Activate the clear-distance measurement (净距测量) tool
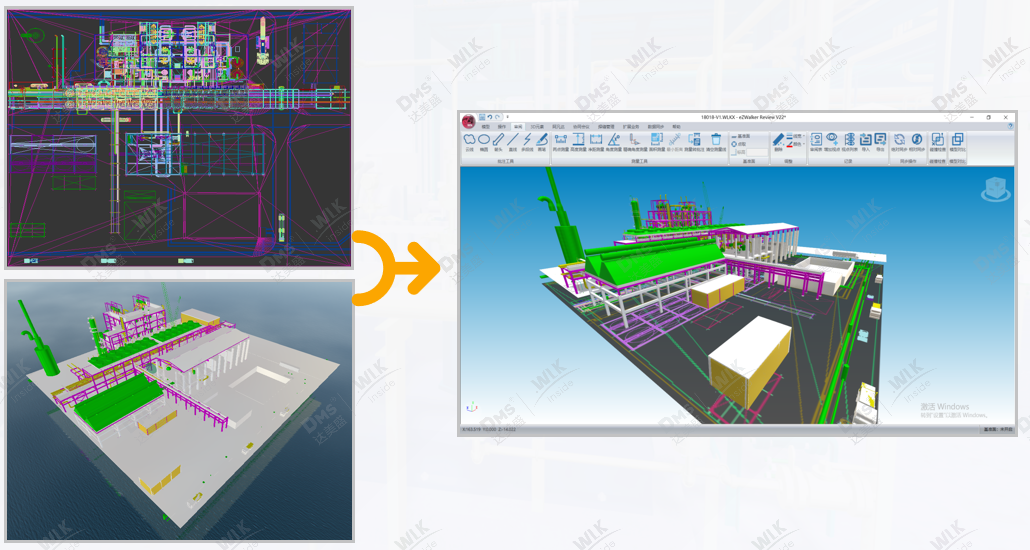Image resolution: width=1030 pixels, height=550 pixels. pos(596,143)
